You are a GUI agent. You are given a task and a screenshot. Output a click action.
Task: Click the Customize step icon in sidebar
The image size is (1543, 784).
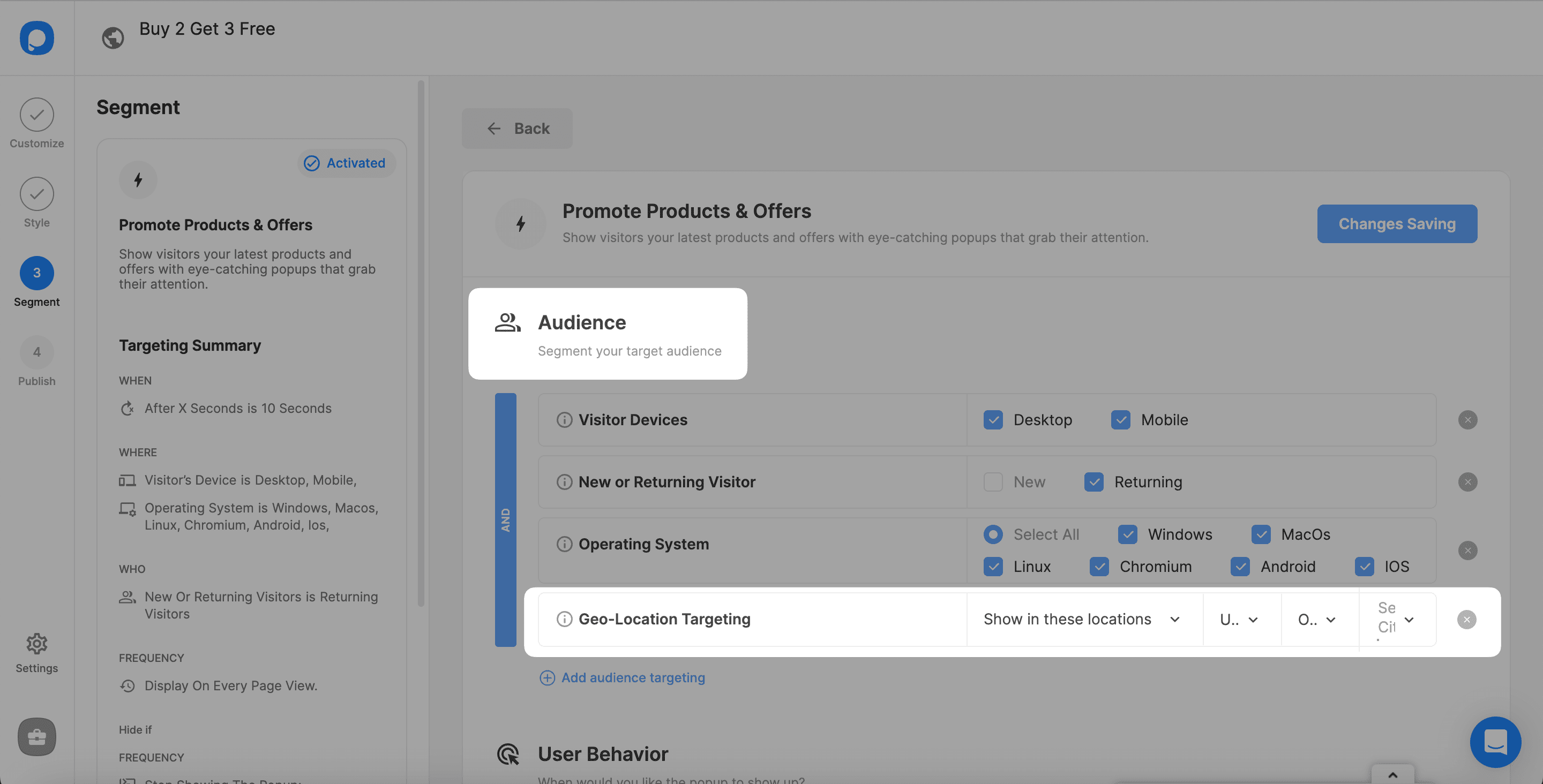(x=37, y=113)
